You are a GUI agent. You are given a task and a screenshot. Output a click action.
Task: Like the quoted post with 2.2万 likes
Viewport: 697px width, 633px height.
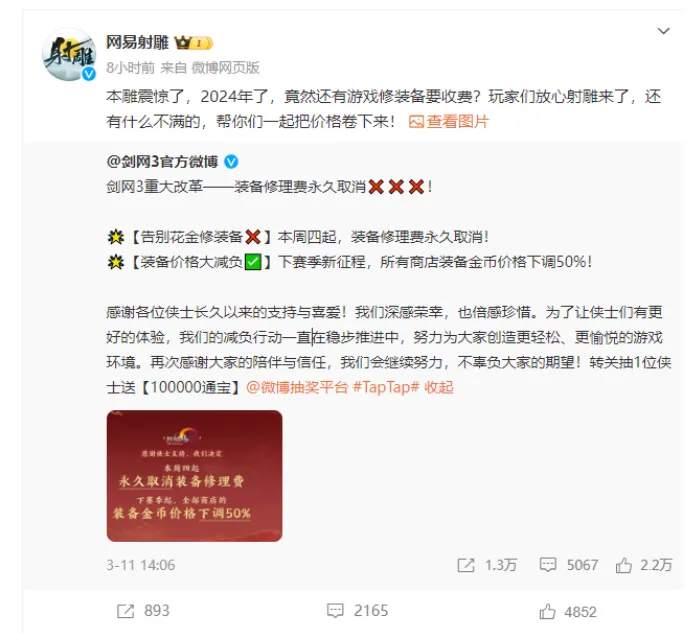pos(644,565)
